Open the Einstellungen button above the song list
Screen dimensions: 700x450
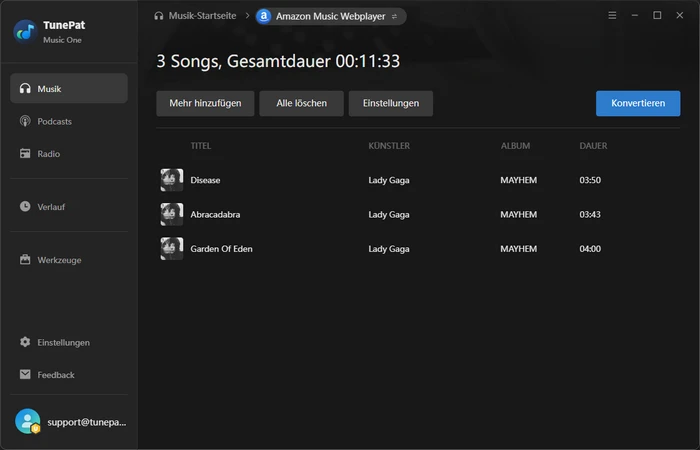[391, 103]
